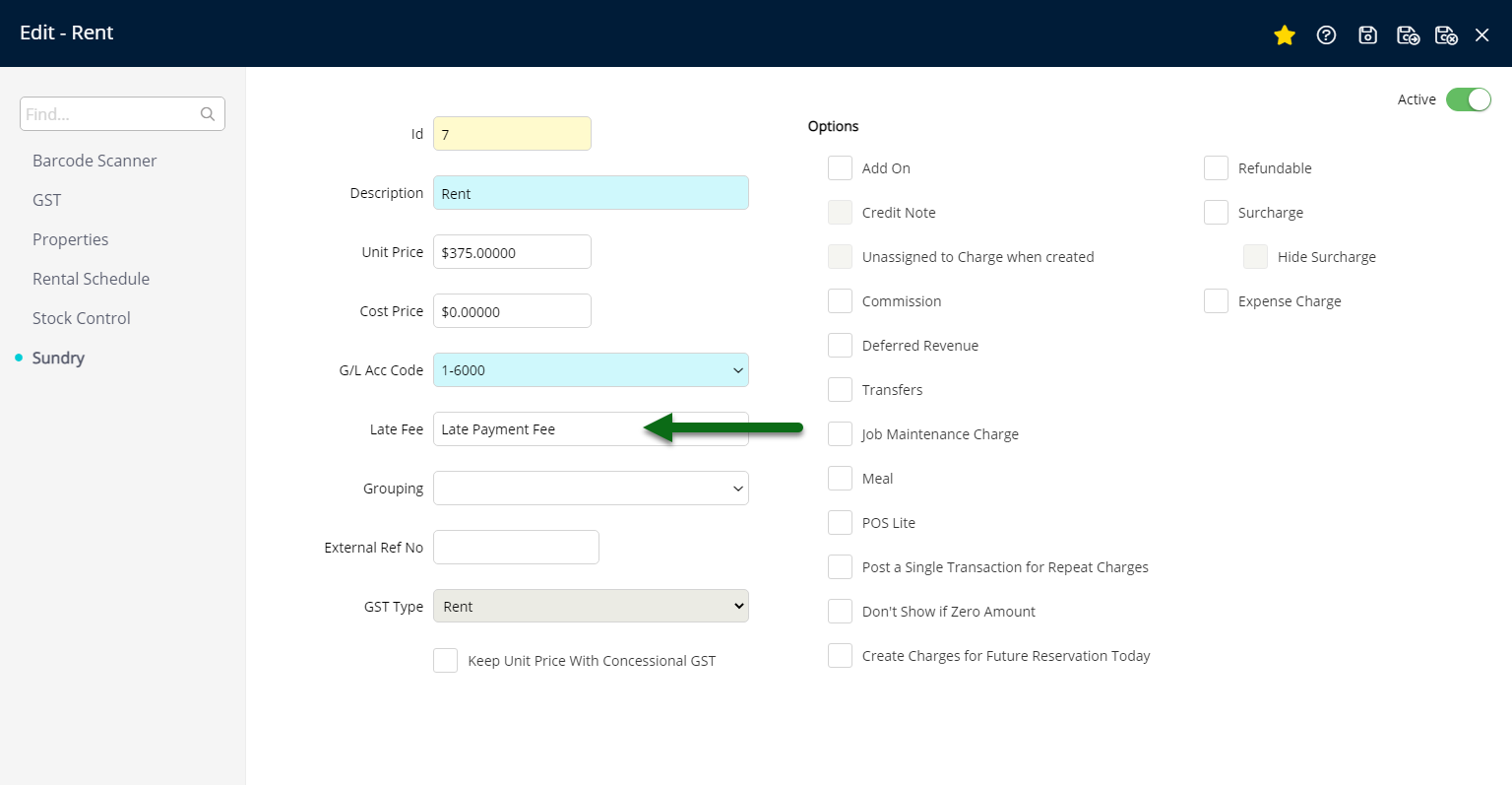Select Sundry in the sidebar
The image size is (1512, 785).
(x=58, y=358)
